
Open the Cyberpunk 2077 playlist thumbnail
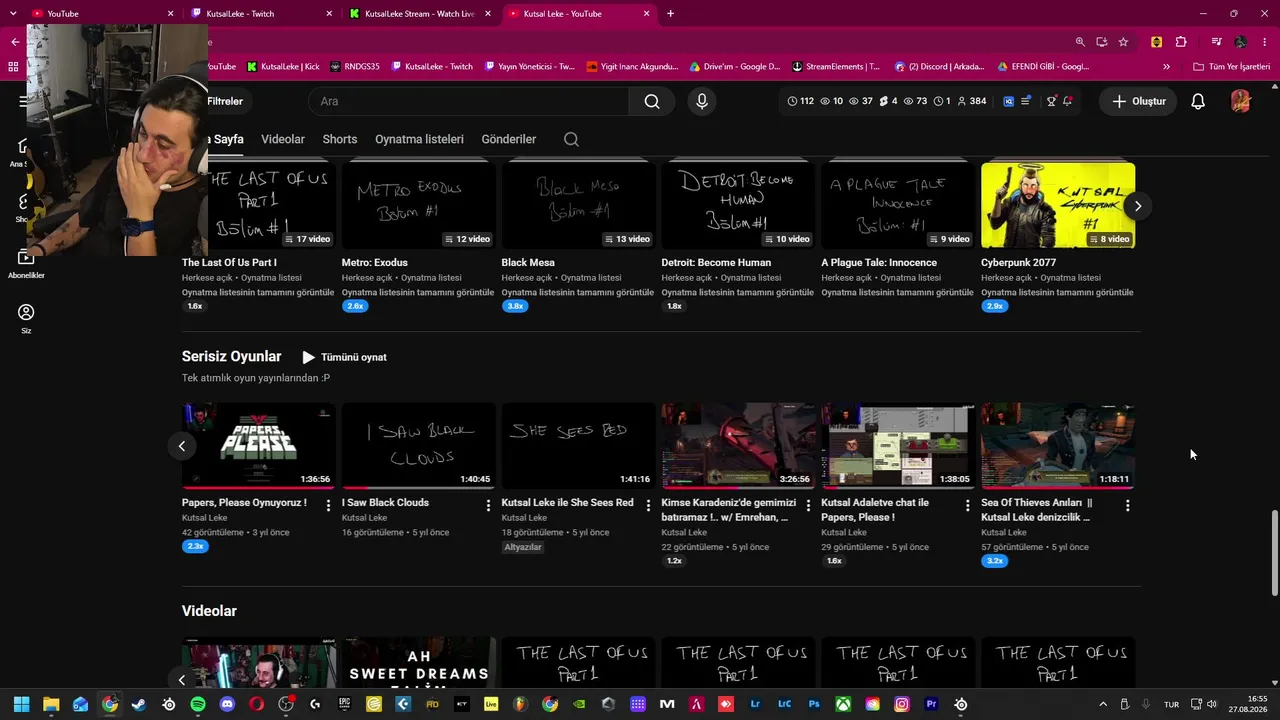(1058, 205)
